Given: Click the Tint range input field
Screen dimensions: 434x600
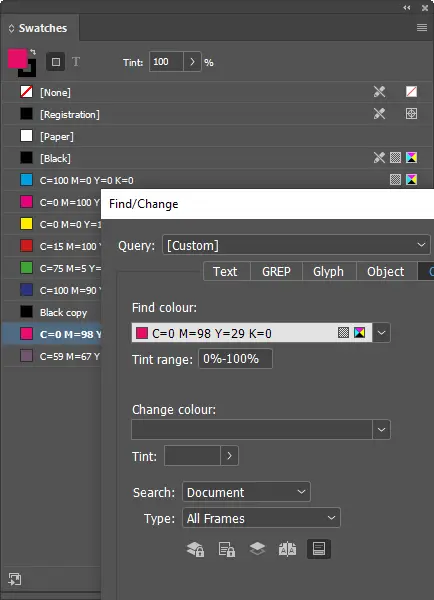Looking at the screenshot, I should point(235,359).
